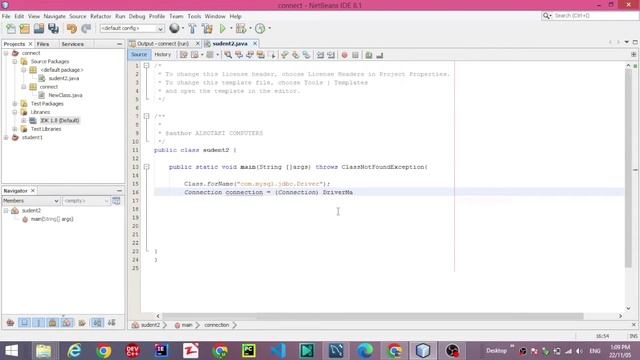640x360 pixels.
Task: Click the Uncomment lines editor icon
Action: tap(380, 55)
